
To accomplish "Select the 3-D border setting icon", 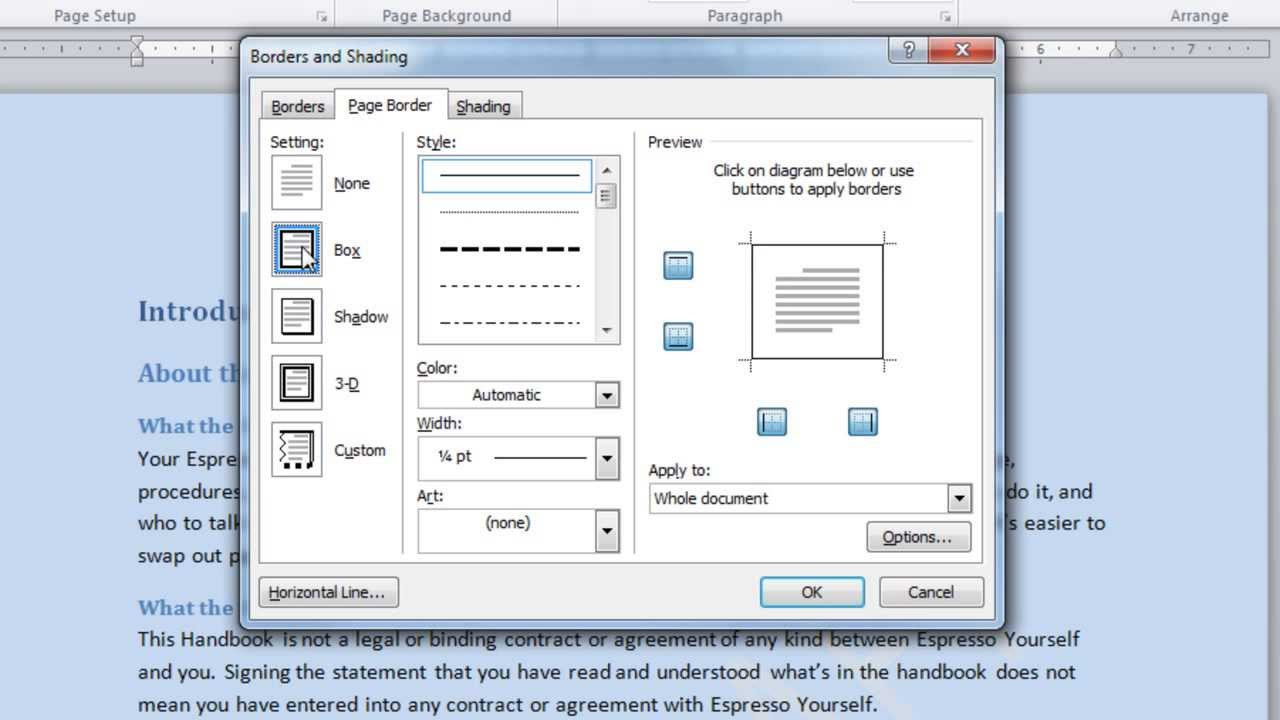I will 297,383.
